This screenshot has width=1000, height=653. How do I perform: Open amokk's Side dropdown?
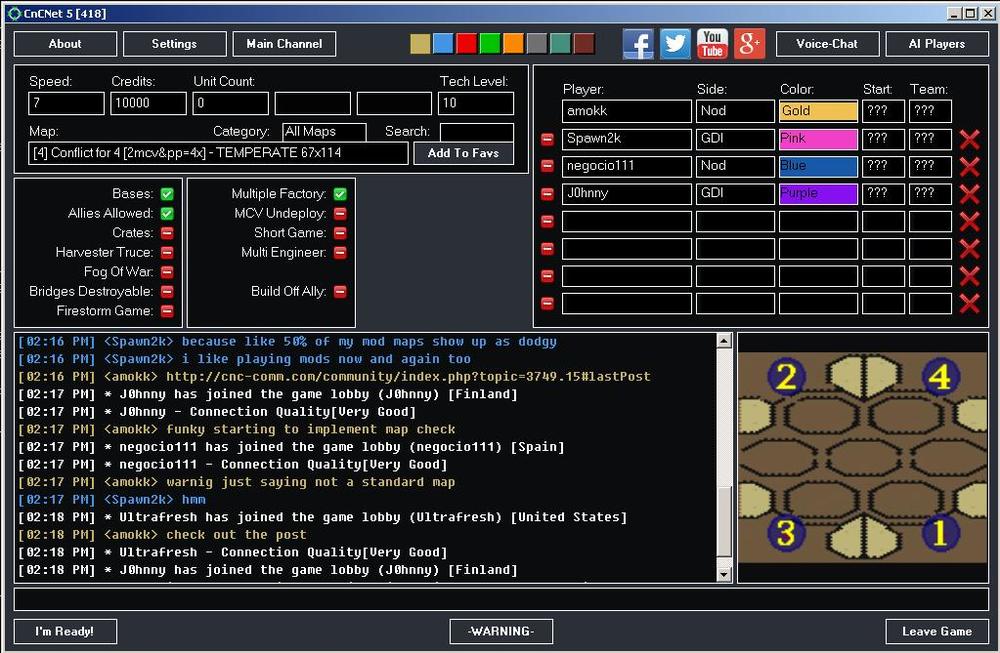click(x=735, y=111)
